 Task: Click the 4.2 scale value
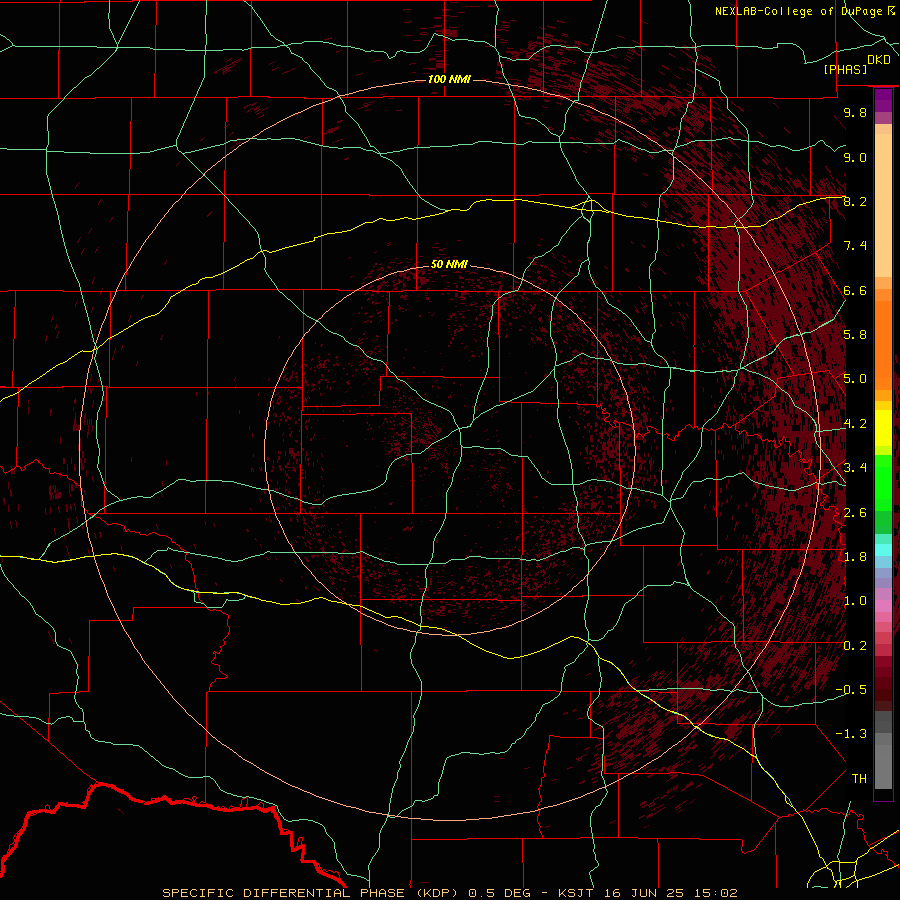coord(855,424)
